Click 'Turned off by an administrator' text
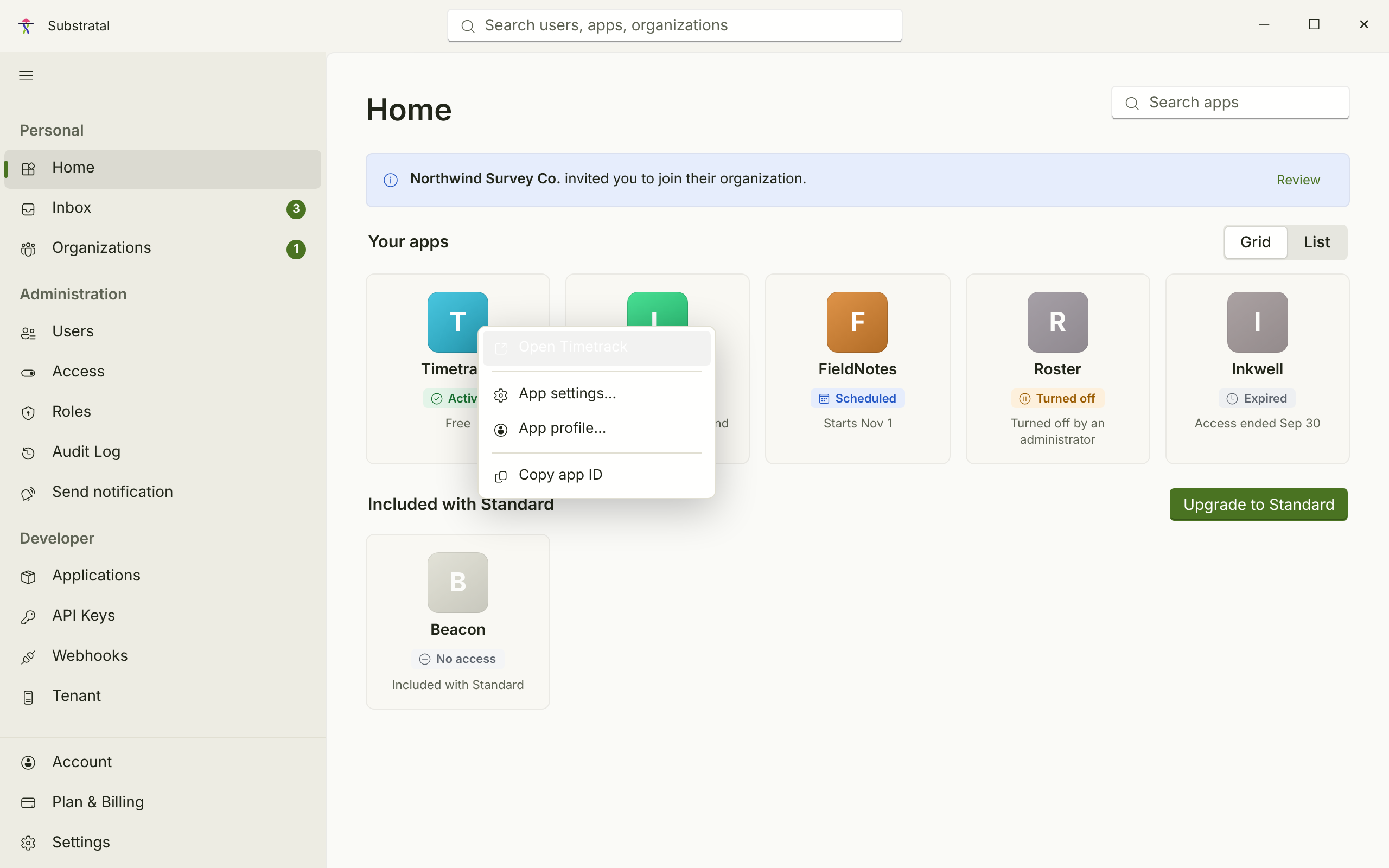 click(x=1057, y=432)
